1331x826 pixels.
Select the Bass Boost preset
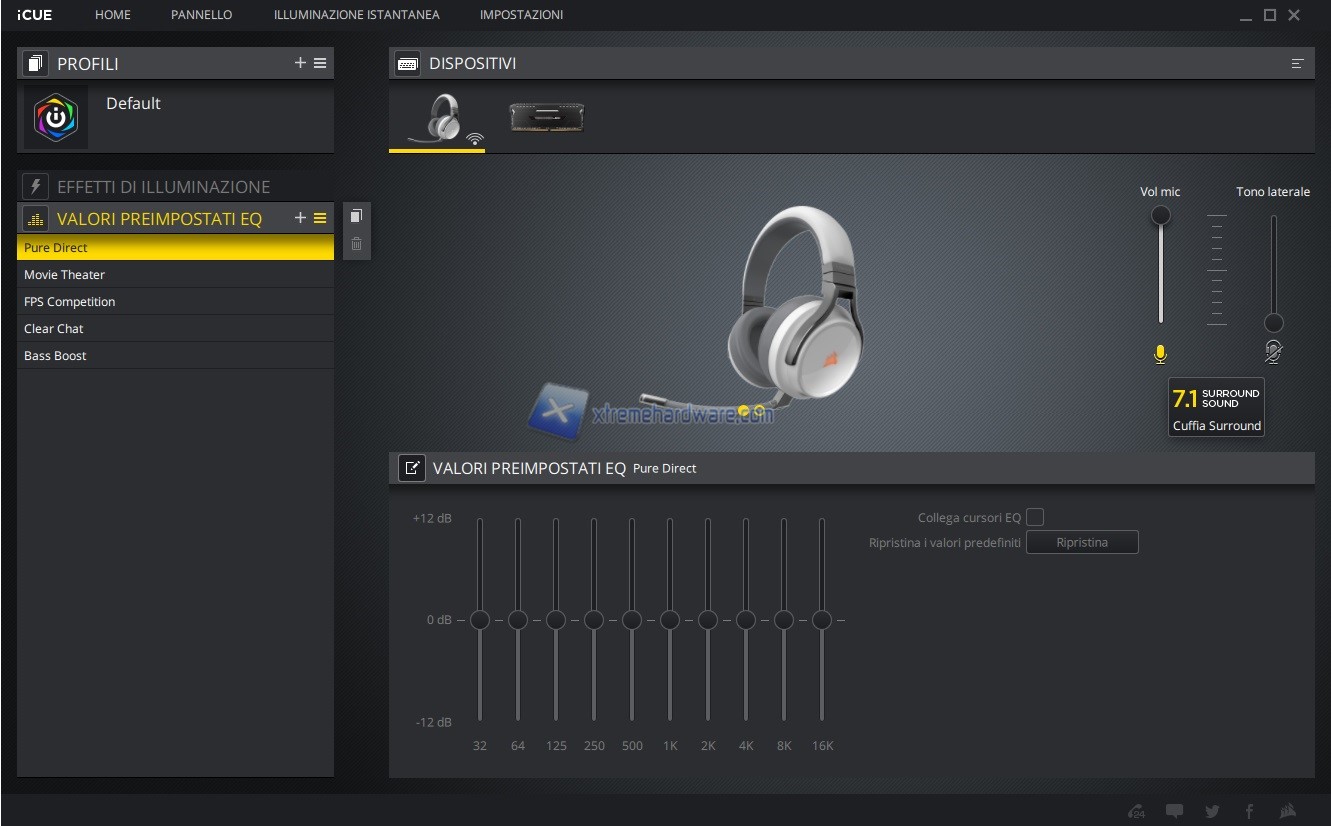click(x=56, y=356)
